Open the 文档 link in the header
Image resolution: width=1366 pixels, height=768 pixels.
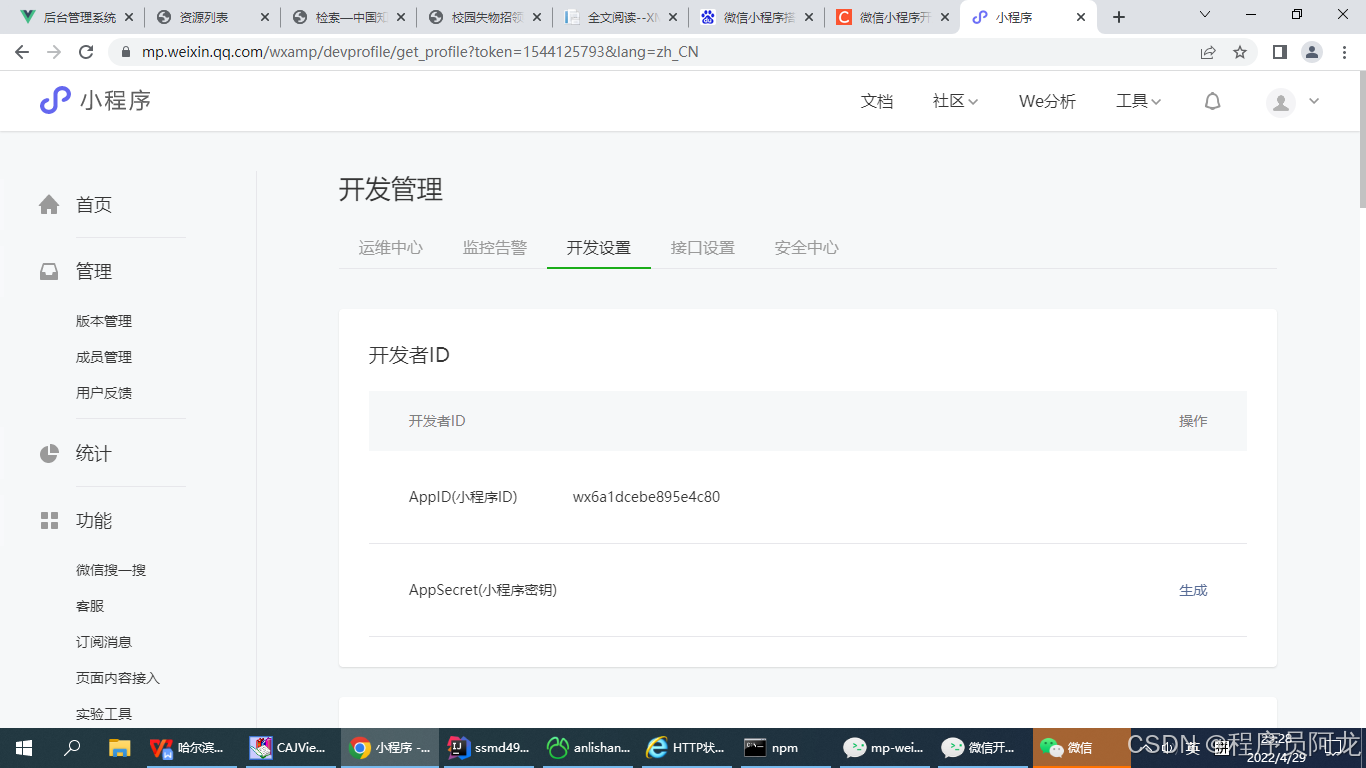point(877,101)
